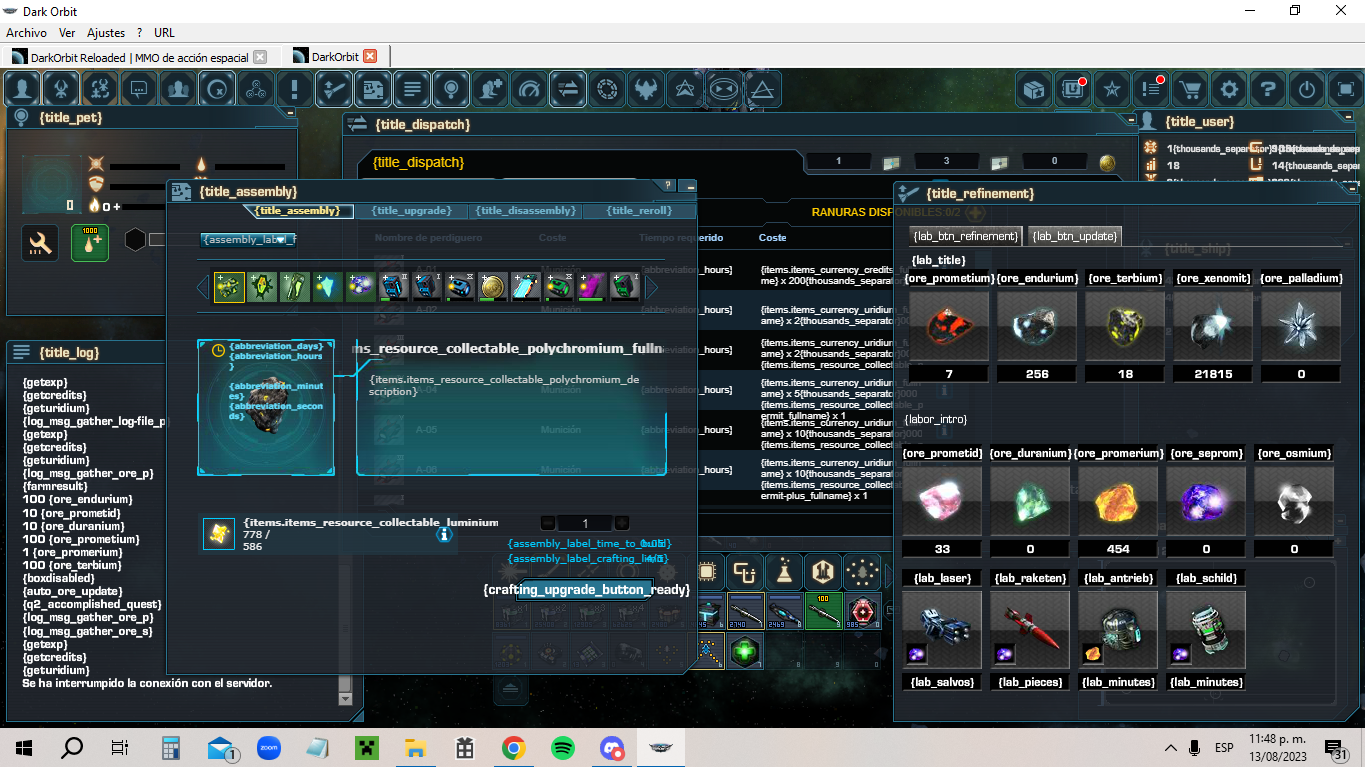Collapse the {title_refinement} window

1352,188
